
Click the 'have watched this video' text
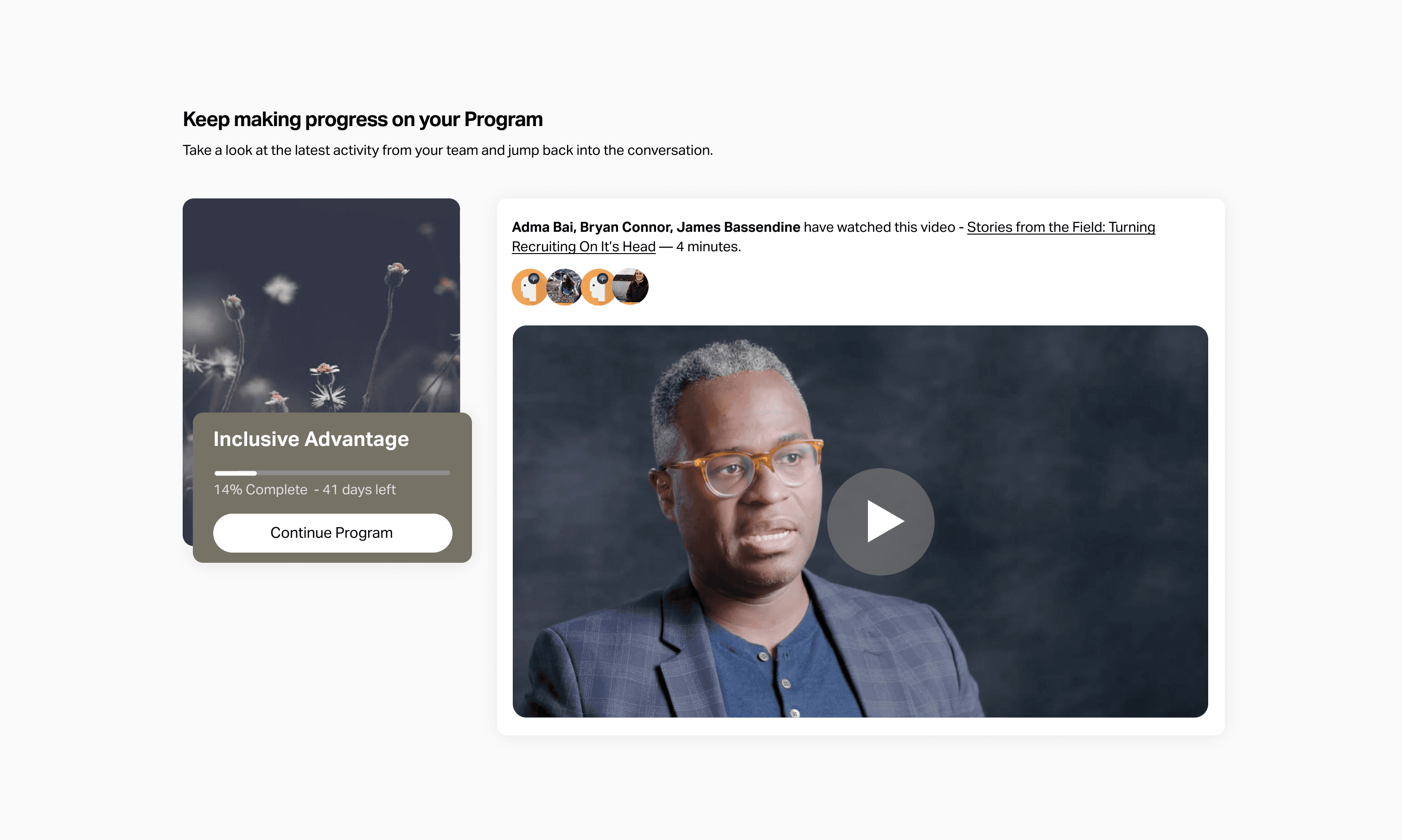(879, 227)
